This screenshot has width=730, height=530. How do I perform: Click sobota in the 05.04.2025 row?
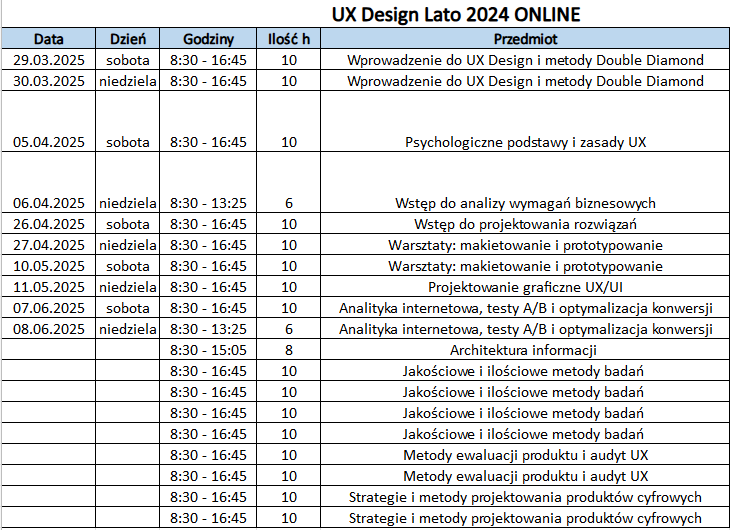point(128,121)
